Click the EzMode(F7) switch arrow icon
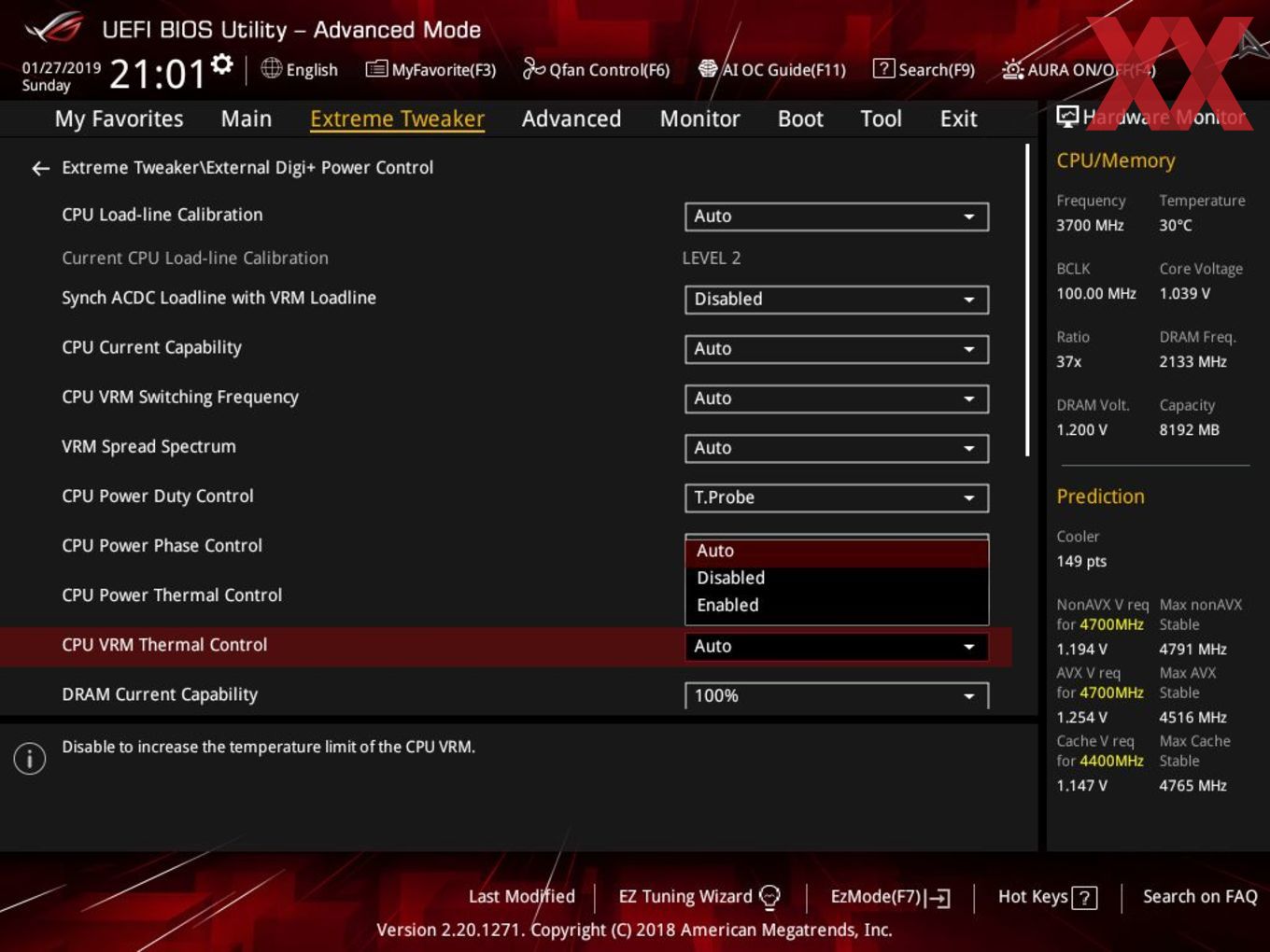 coord(938,898)
